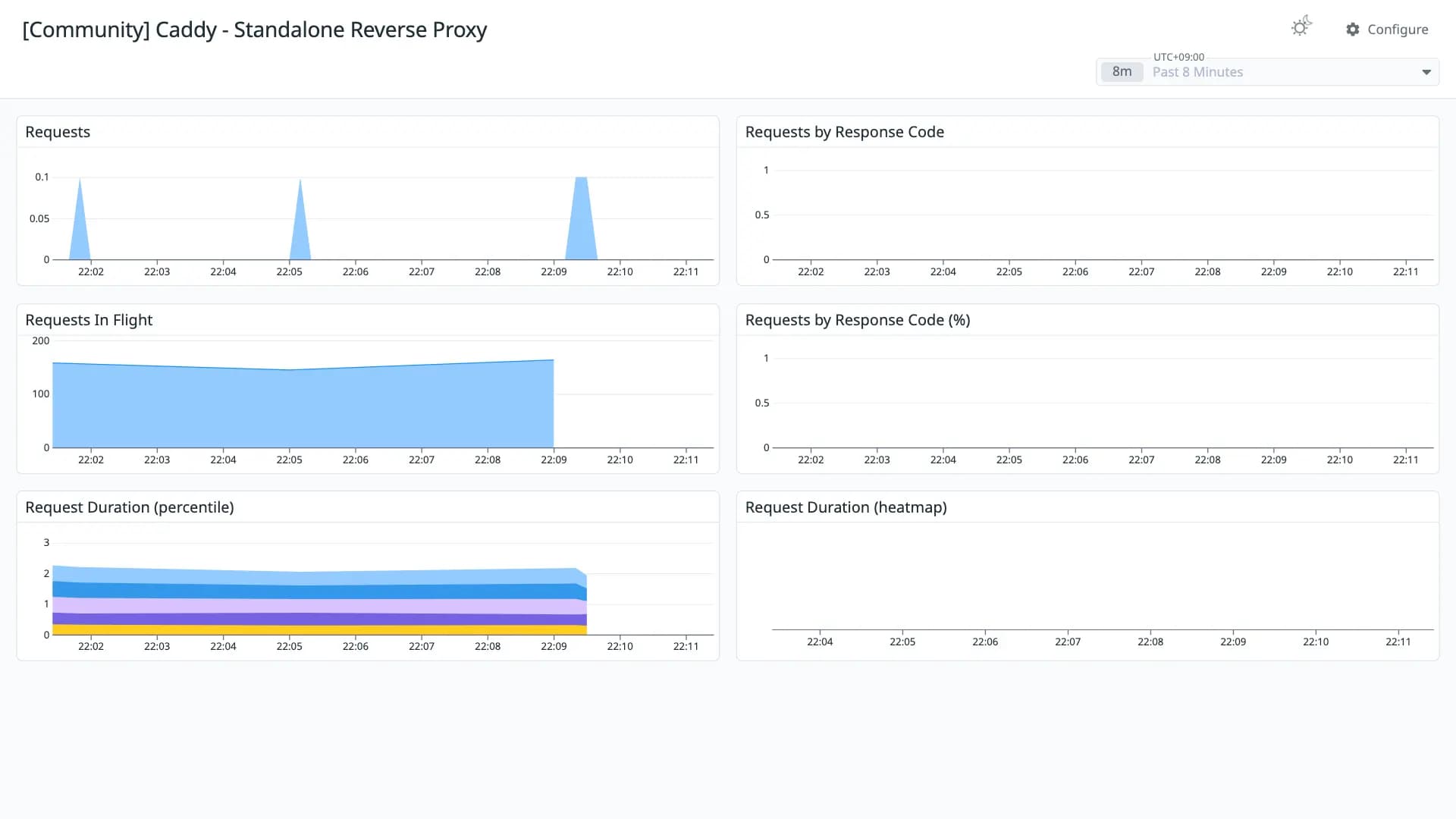Click the 22:10 tick on the Requests chart
This screenshot has width=1456, height=819.
pyautogui.click(x=620, y=271)
